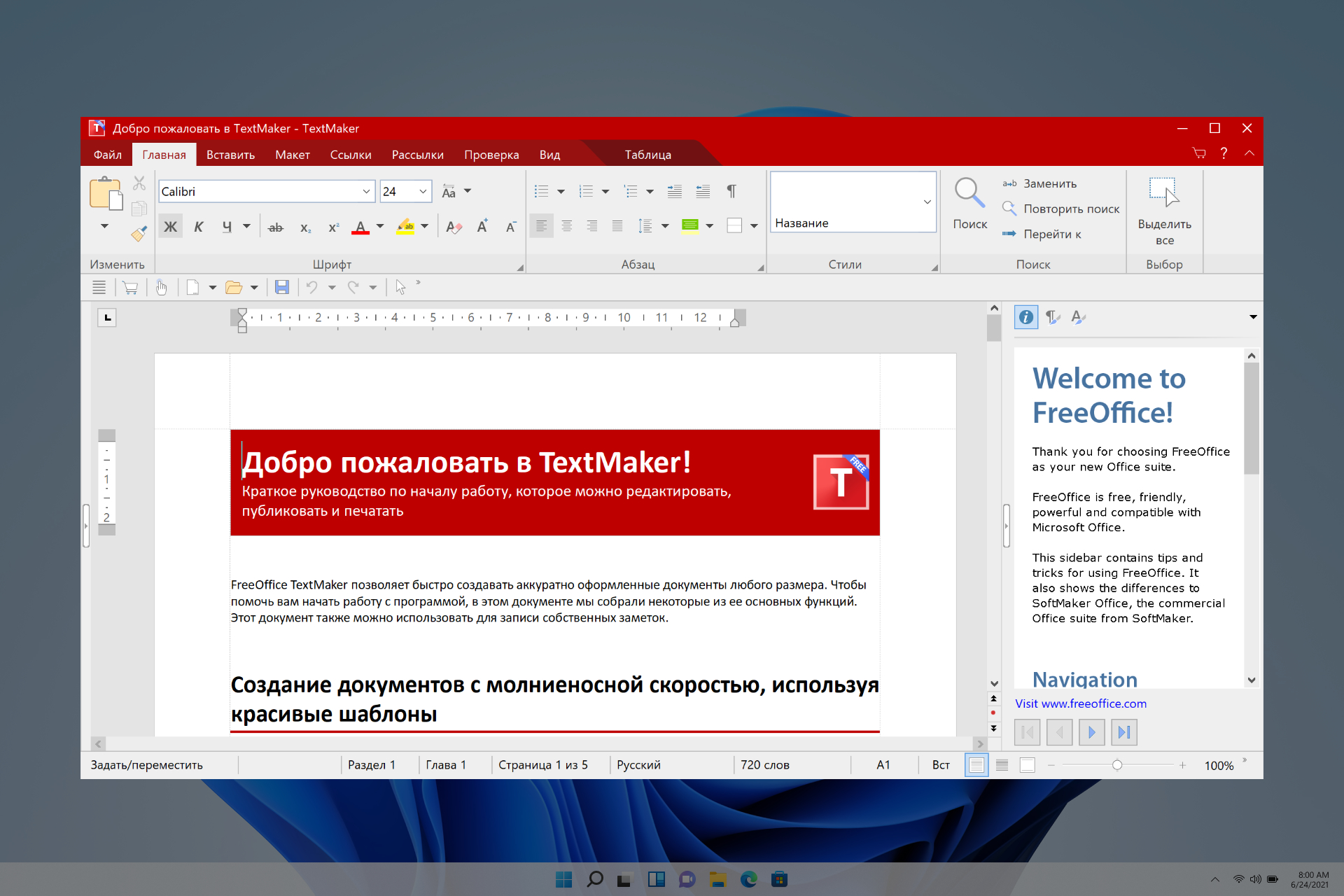The image size is (1344, 896).
Task: Expand the font size 24 dropdown
Action: tap(423, 191)
